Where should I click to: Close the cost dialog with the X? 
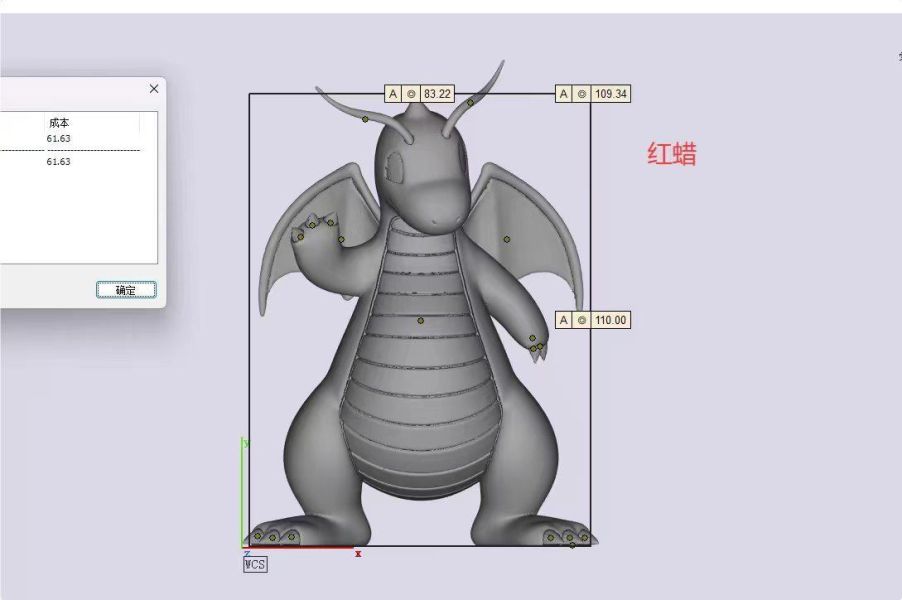(x=154, y=89)
